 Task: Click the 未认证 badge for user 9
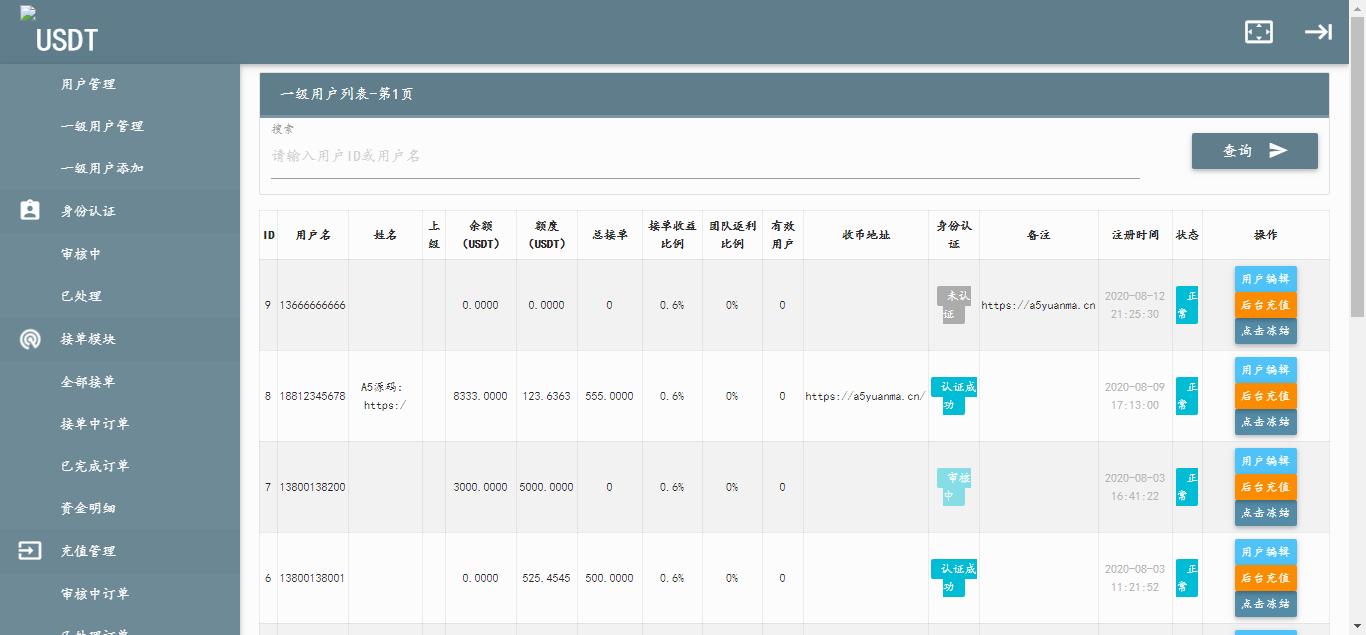951,305
